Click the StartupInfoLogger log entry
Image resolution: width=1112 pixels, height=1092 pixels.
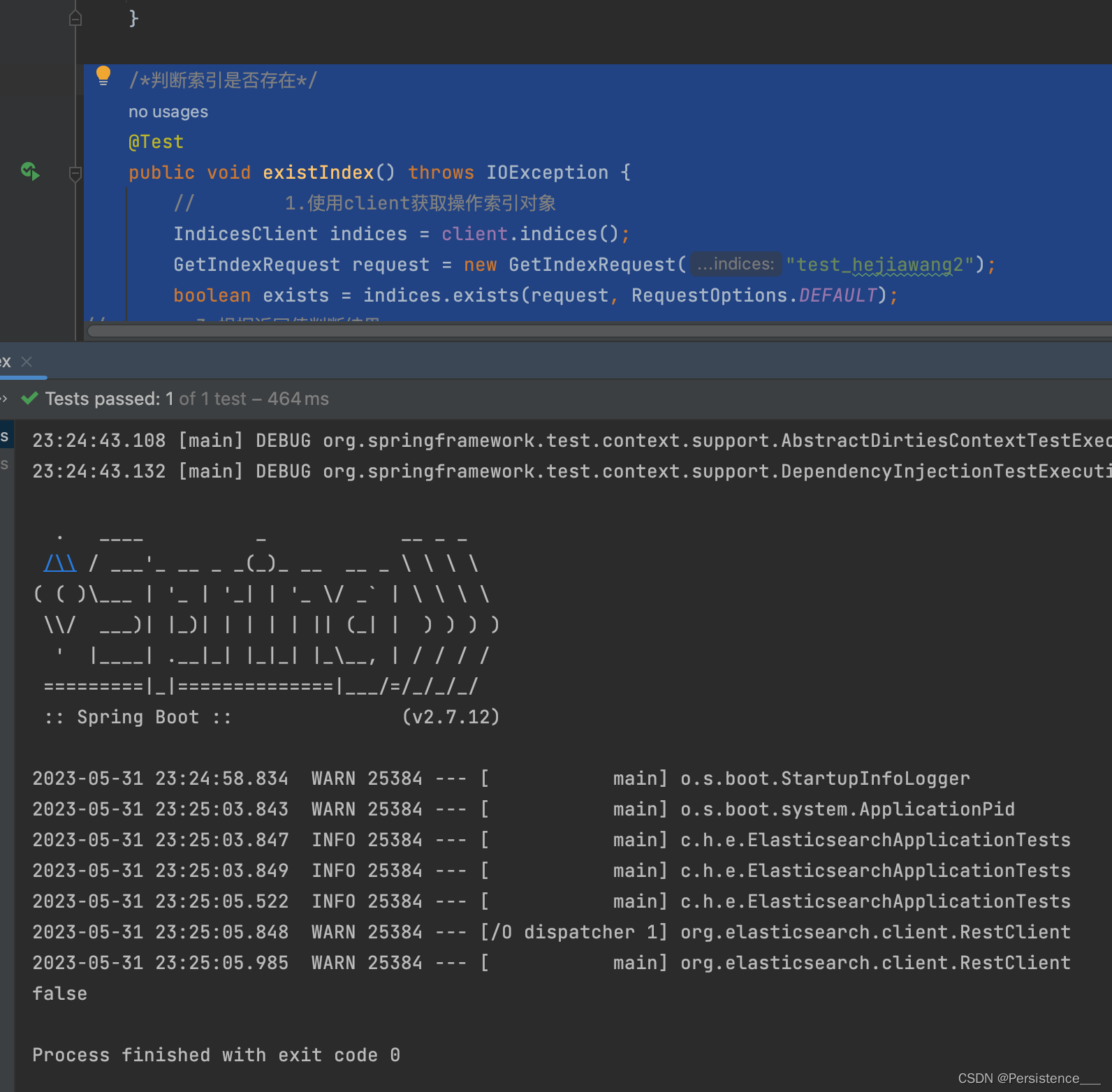point(501,779)
